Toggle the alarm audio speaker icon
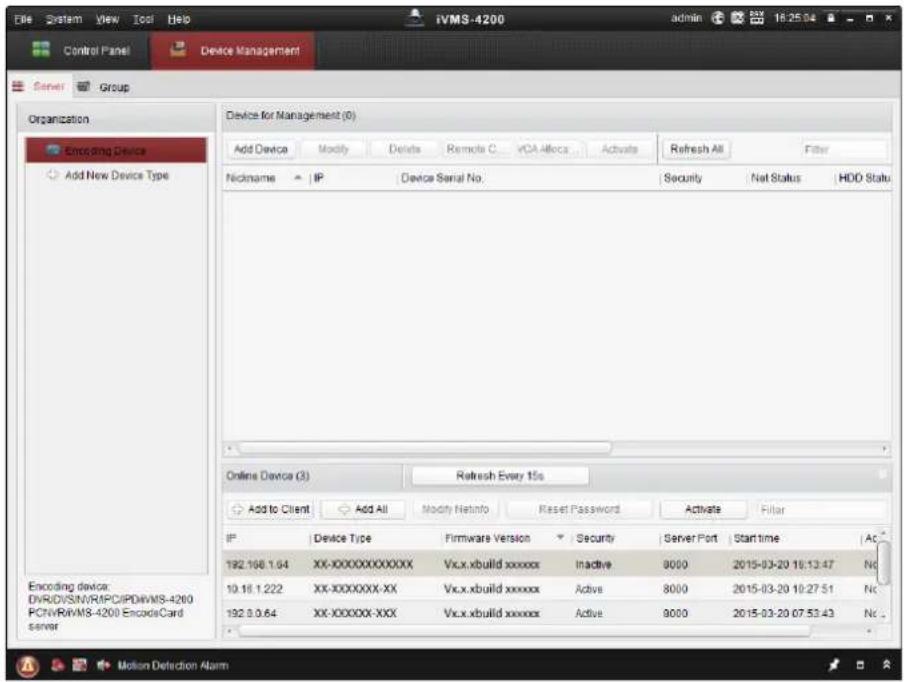Screen dimensions: 904x682 coord(103,665)
